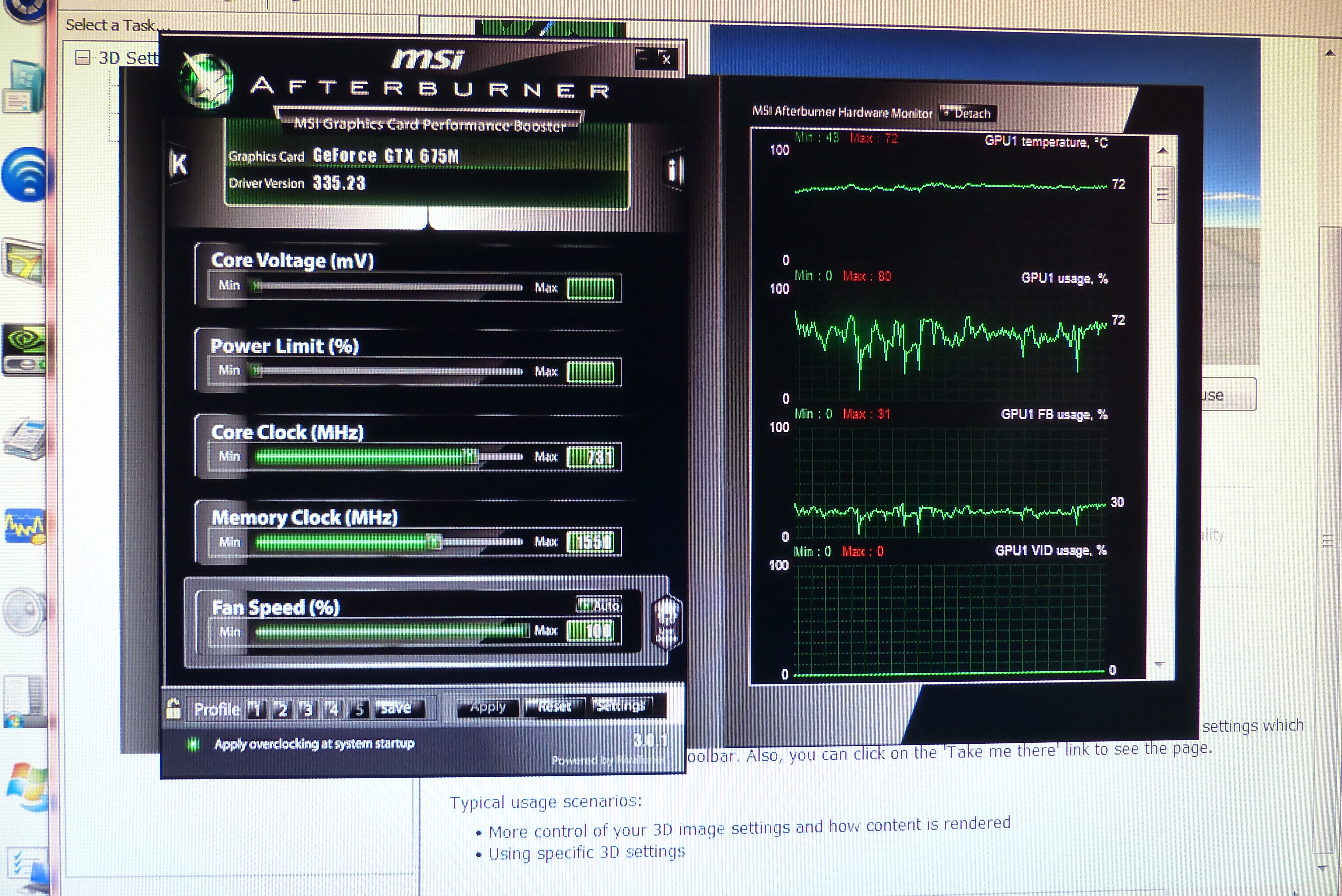Click the Memory Clock value box 1550
The image size is (1342, 896).
(x=591, y=542)
